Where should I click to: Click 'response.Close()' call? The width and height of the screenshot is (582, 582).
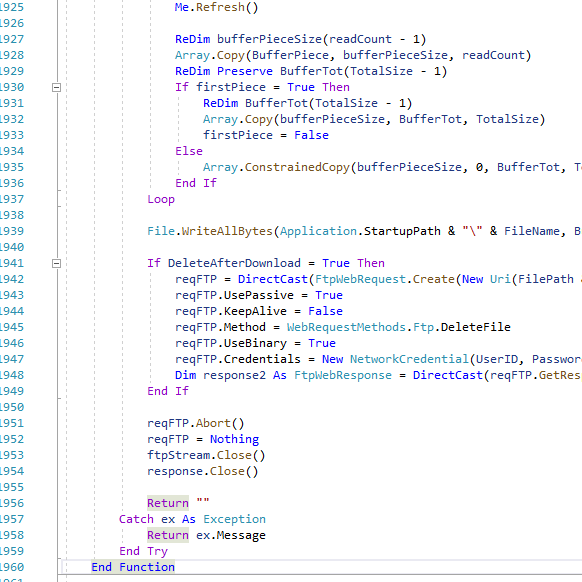pos(202,471)
